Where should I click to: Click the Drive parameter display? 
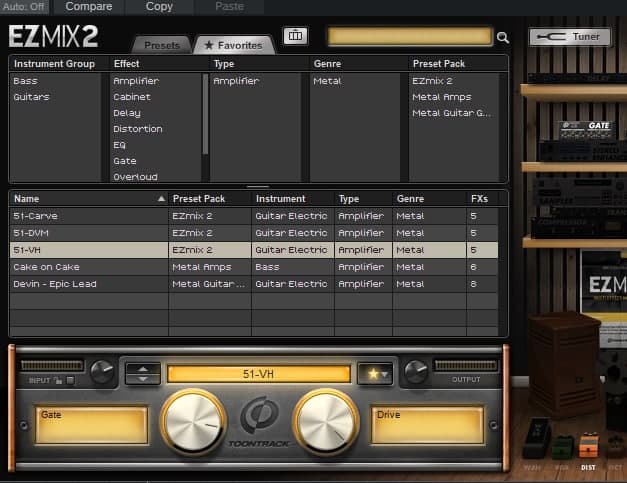[x=427, y=425]
